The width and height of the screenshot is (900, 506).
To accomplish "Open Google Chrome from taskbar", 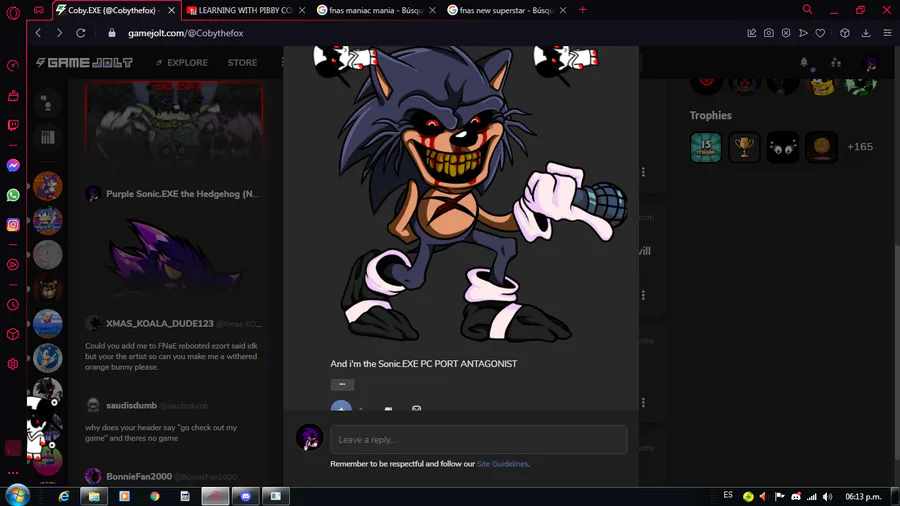I will pos(155,496).
